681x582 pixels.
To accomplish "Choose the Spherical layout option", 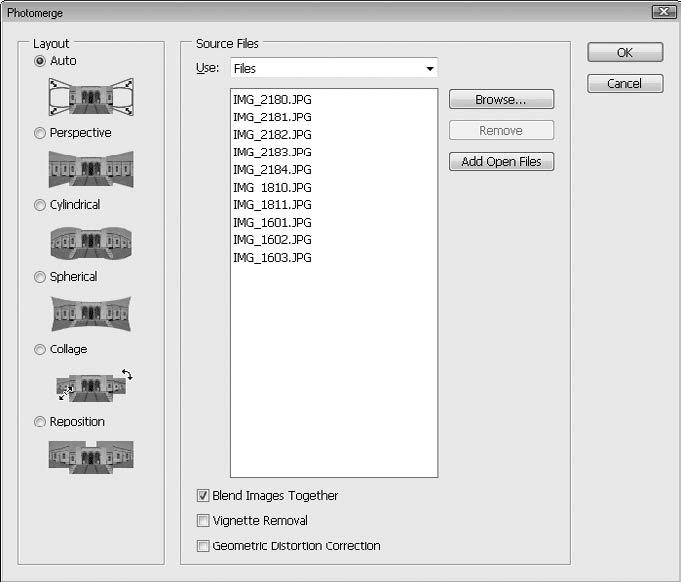I will pyautogui.click(x=40, y=277).
